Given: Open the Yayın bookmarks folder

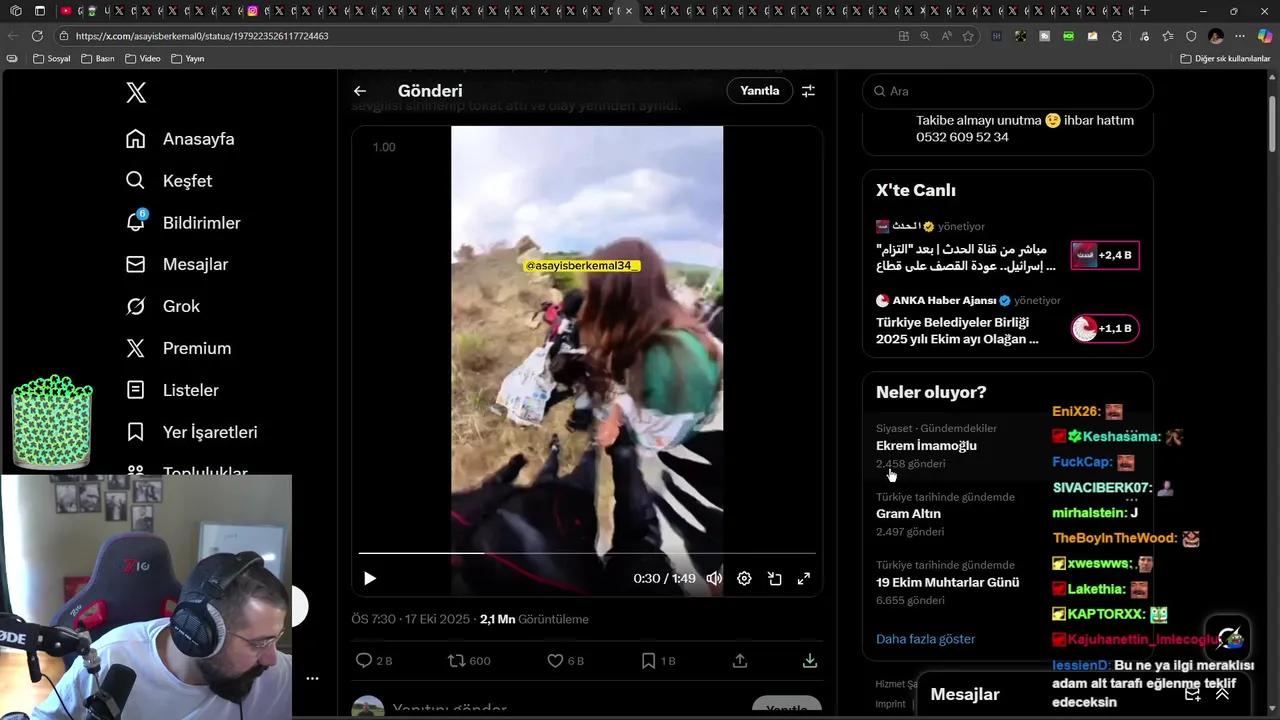Looking at the screenshot, I should click(188, 59).
